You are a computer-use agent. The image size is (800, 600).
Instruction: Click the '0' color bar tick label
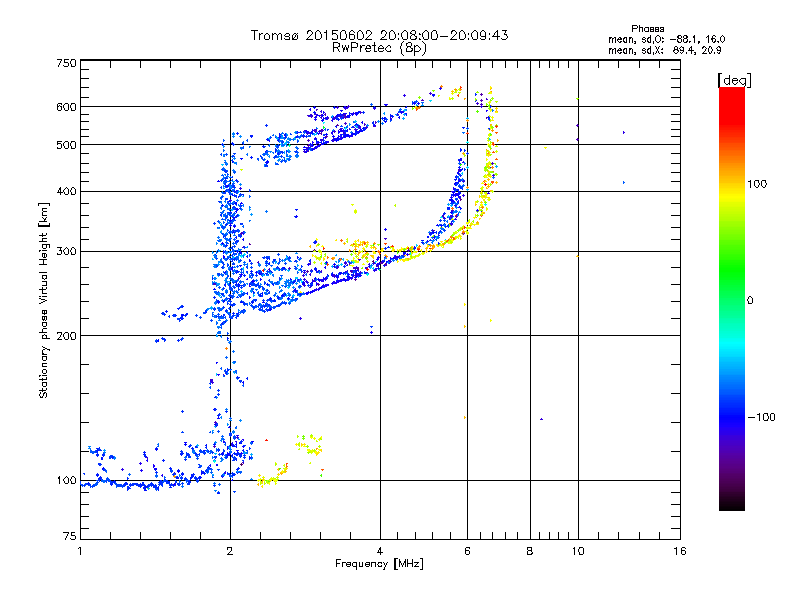coord(750,301)
